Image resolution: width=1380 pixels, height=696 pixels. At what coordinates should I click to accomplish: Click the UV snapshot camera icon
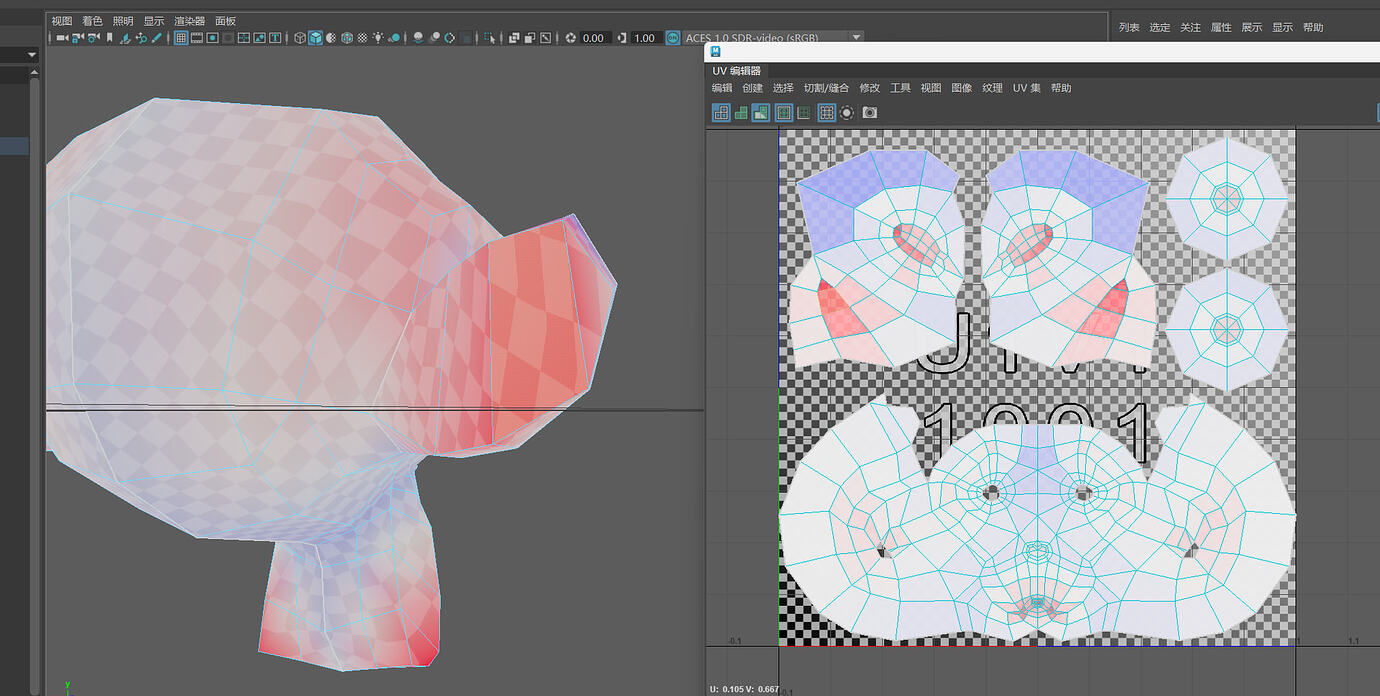coord(870,113)
